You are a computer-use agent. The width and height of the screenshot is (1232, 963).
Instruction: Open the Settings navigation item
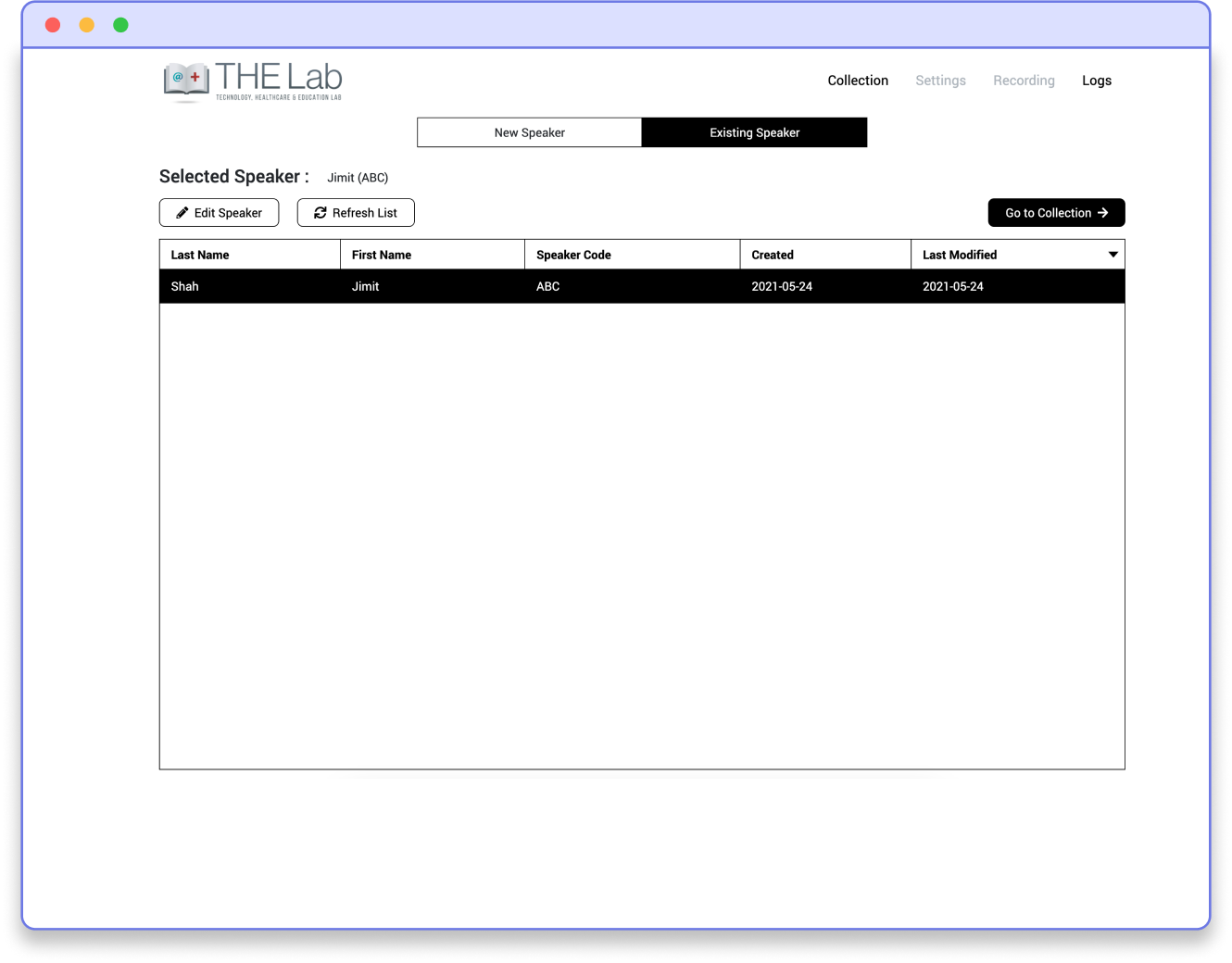(x=940, y=81)
